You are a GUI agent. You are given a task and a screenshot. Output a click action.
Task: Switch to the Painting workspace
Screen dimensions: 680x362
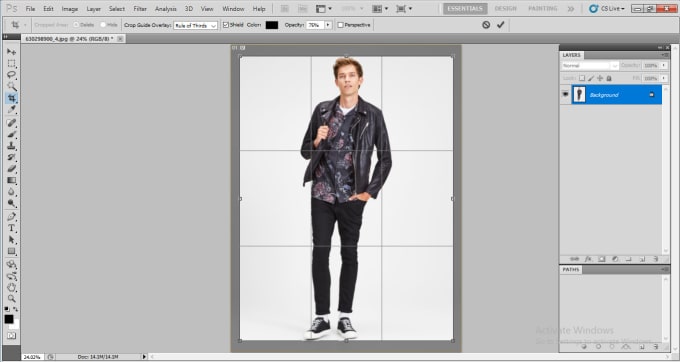(543, 9)
